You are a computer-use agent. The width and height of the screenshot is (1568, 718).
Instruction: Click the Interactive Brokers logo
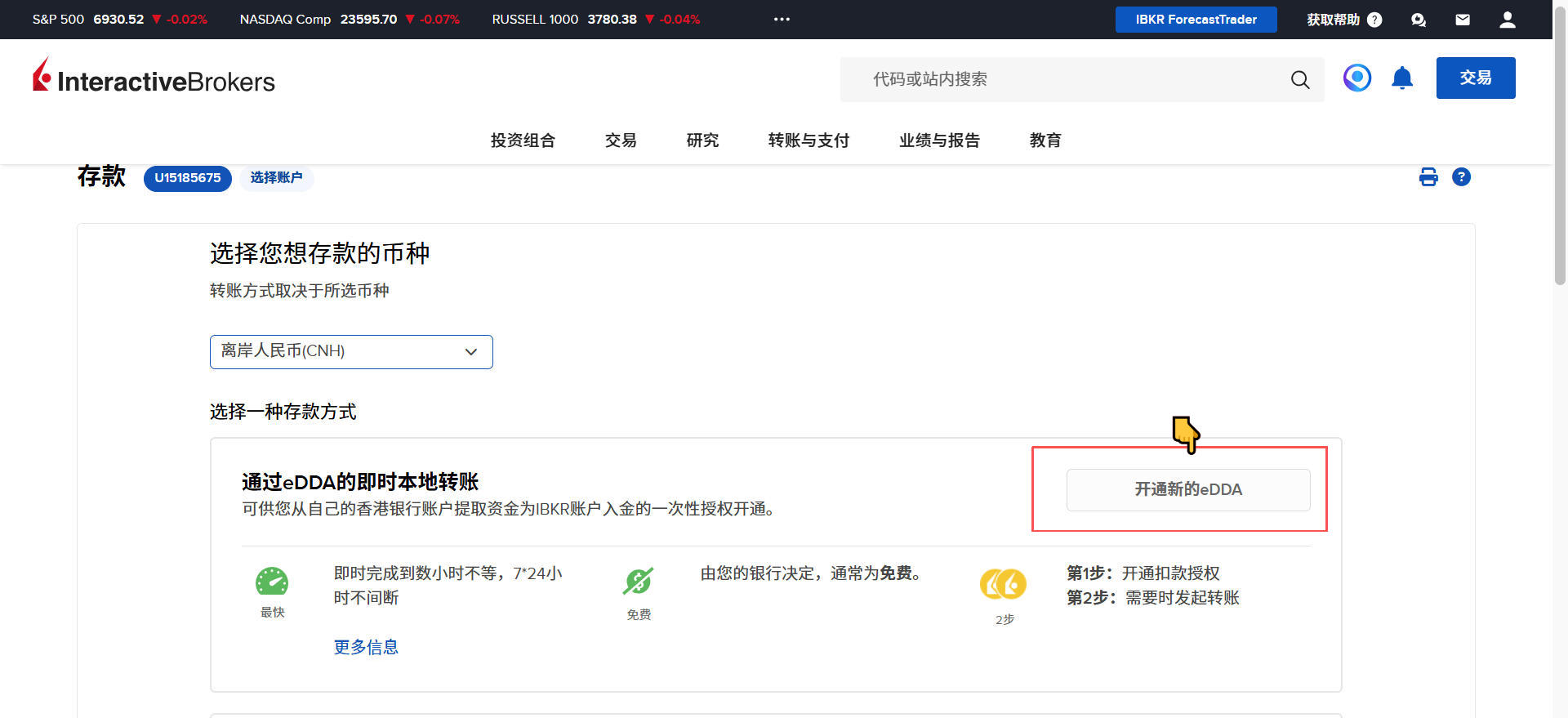[154, 78]
